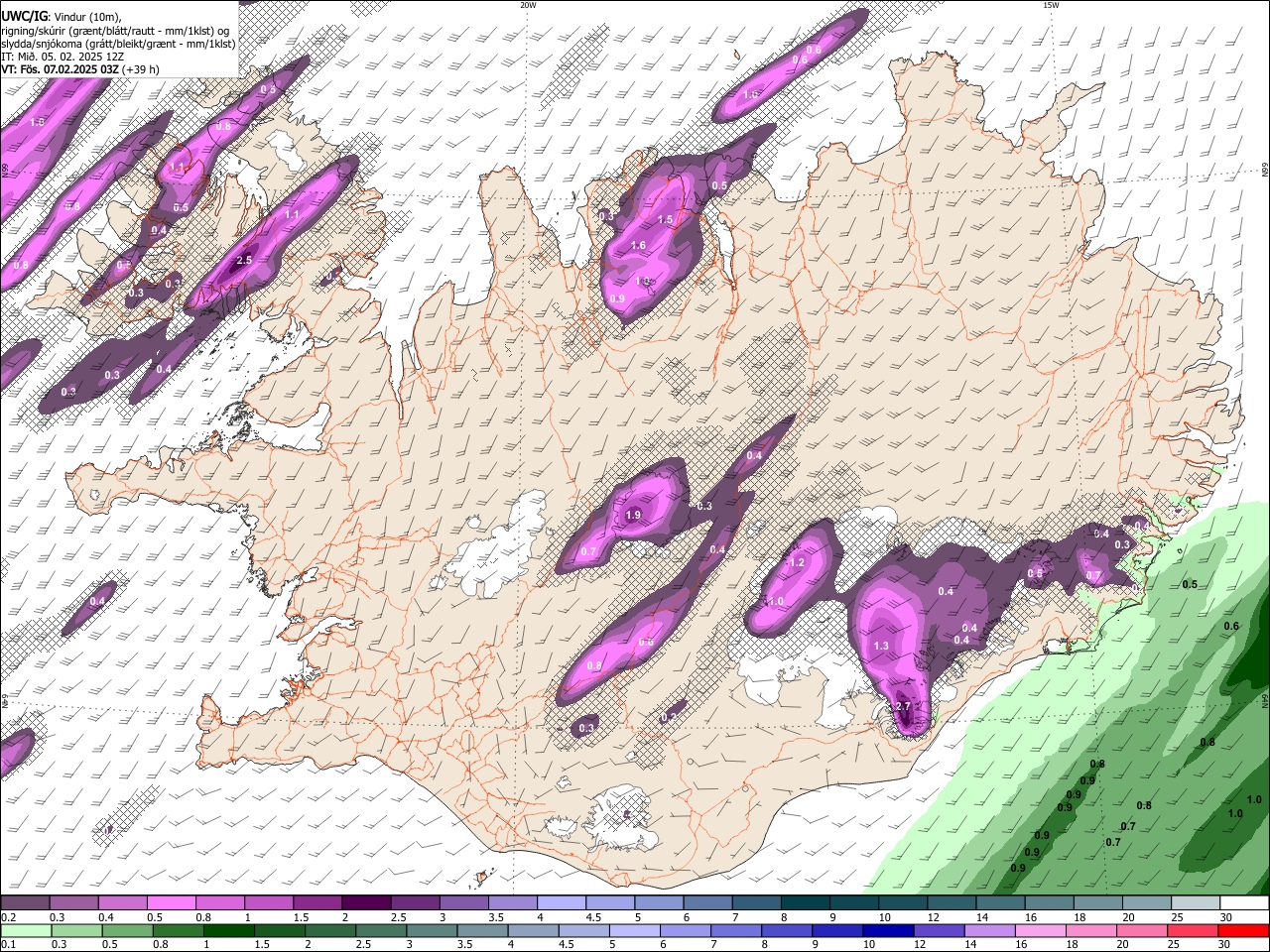Select the '30' label on the rain legend row
Image resolution: width=1270 pixels, height=952 pixels.
click(1225, 944)
